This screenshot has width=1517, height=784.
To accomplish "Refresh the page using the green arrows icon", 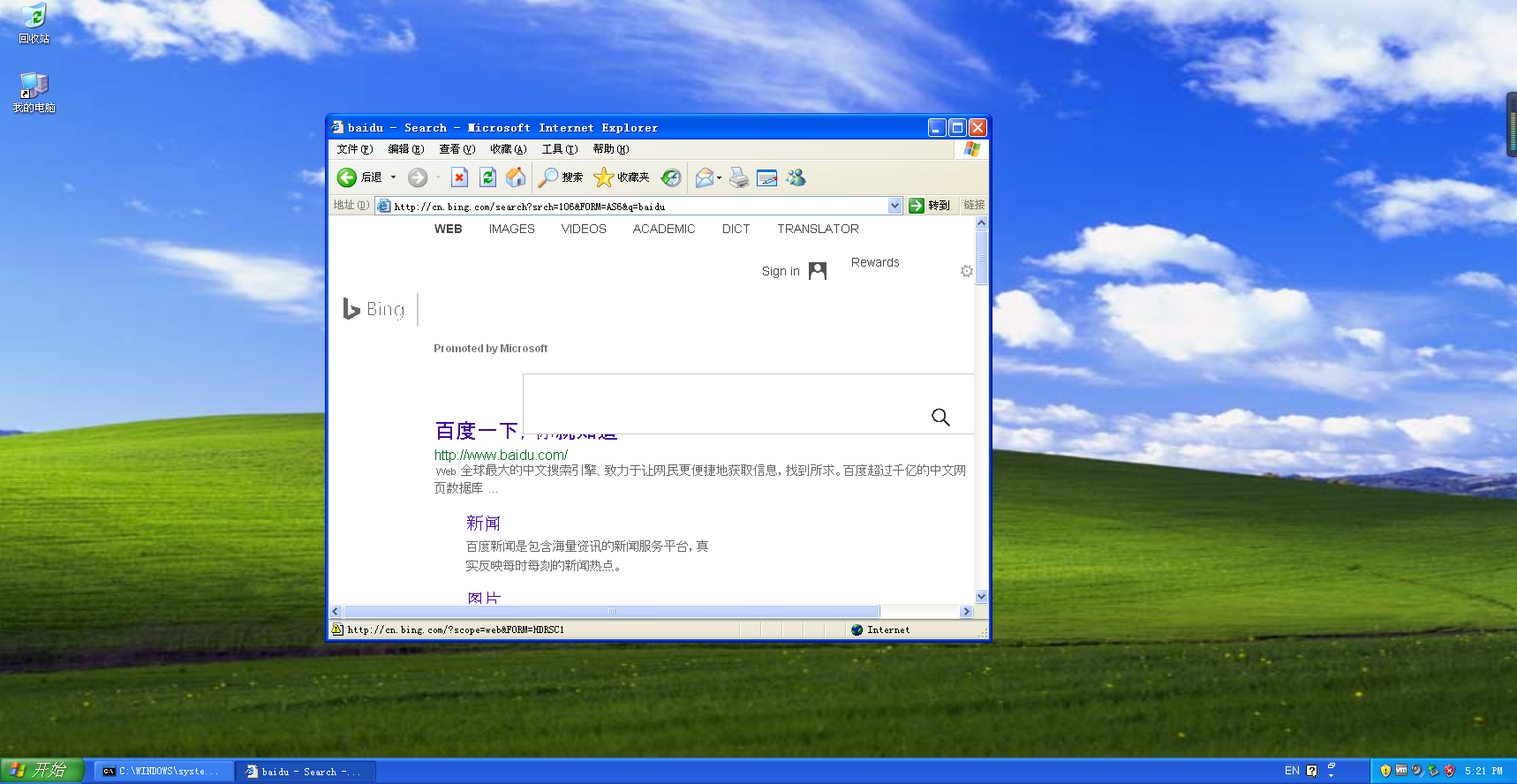I will [x=487, y=177].
